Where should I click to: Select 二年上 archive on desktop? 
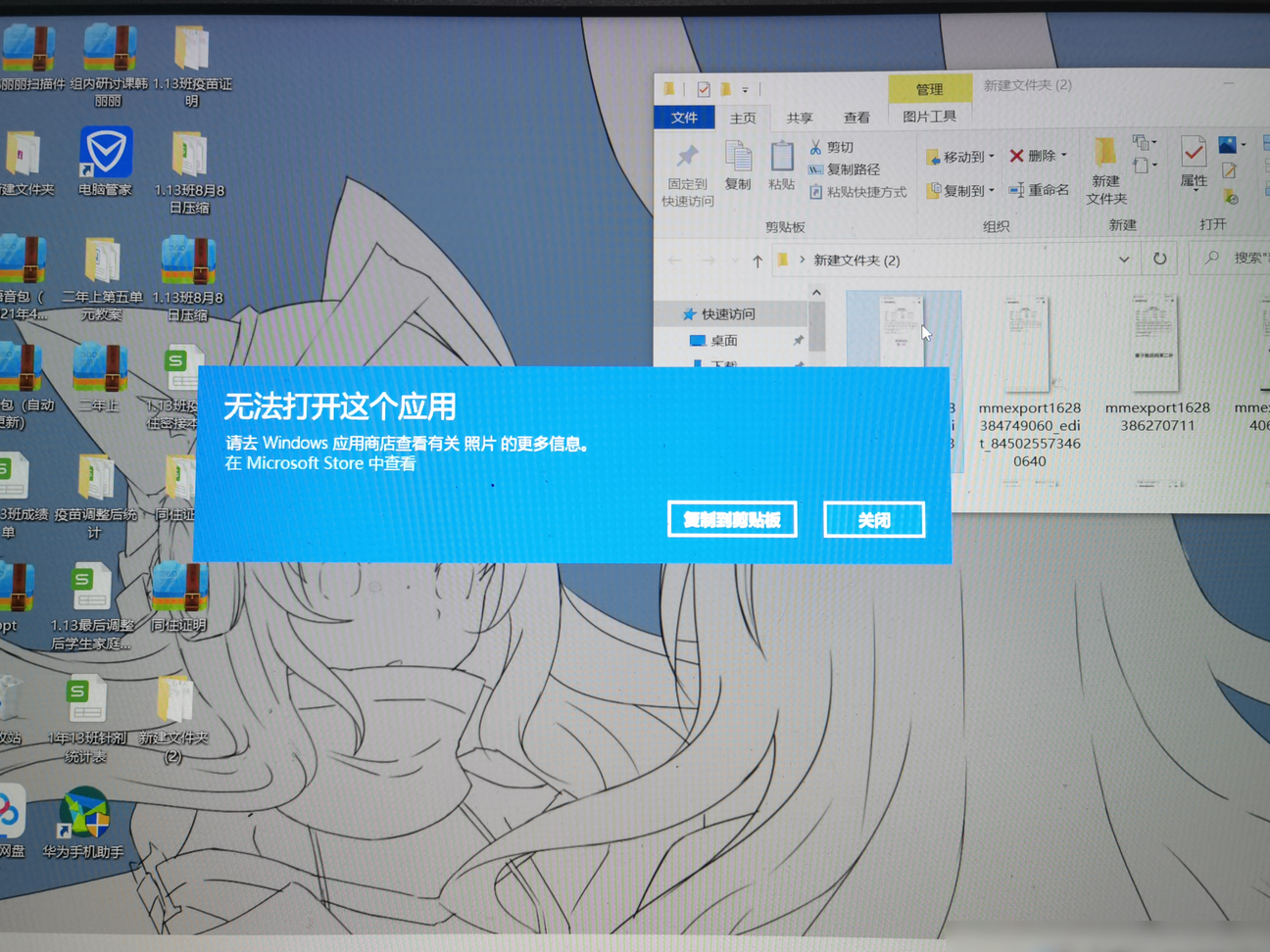[x=98, y=377]
